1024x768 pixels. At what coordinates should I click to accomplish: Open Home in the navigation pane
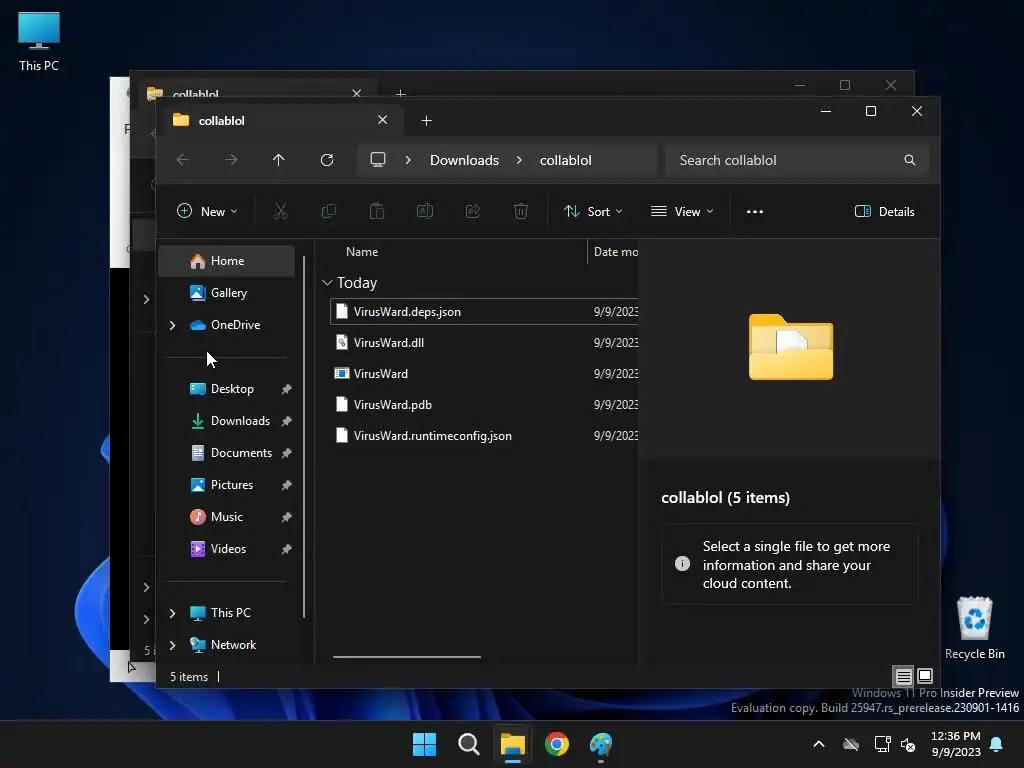click(x=226, y=261)
